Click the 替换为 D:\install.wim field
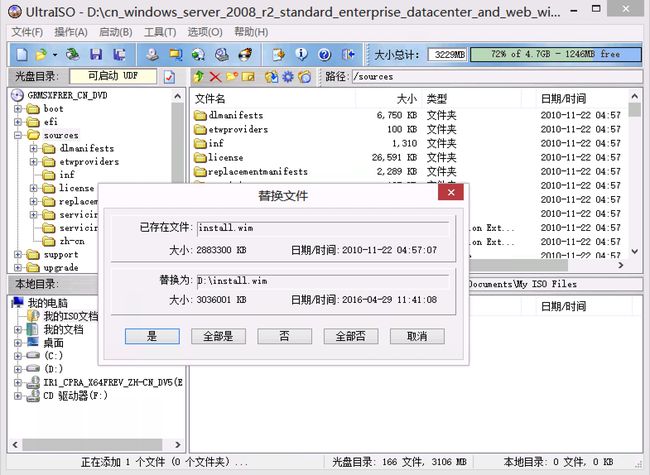 pyautogui.click(x=323, y=281)
